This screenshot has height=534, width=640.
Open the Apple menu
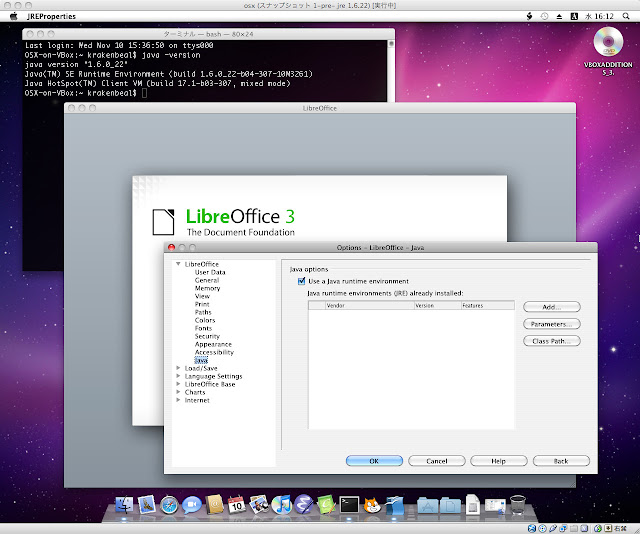14,16
